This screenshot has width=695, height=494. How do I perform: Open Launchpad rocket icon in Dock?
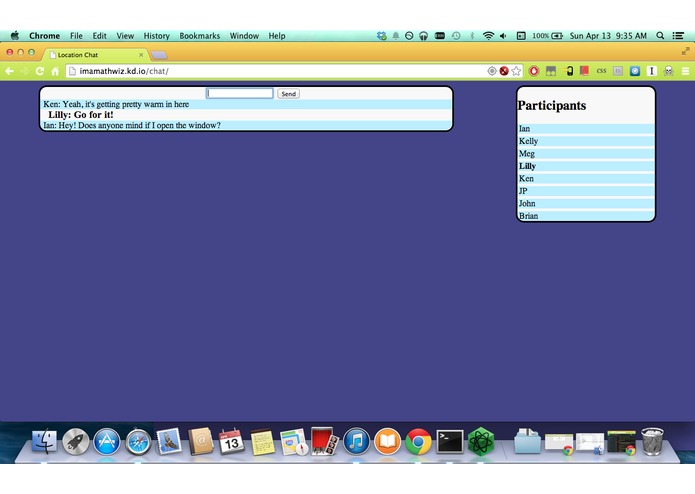pos(75,441)
